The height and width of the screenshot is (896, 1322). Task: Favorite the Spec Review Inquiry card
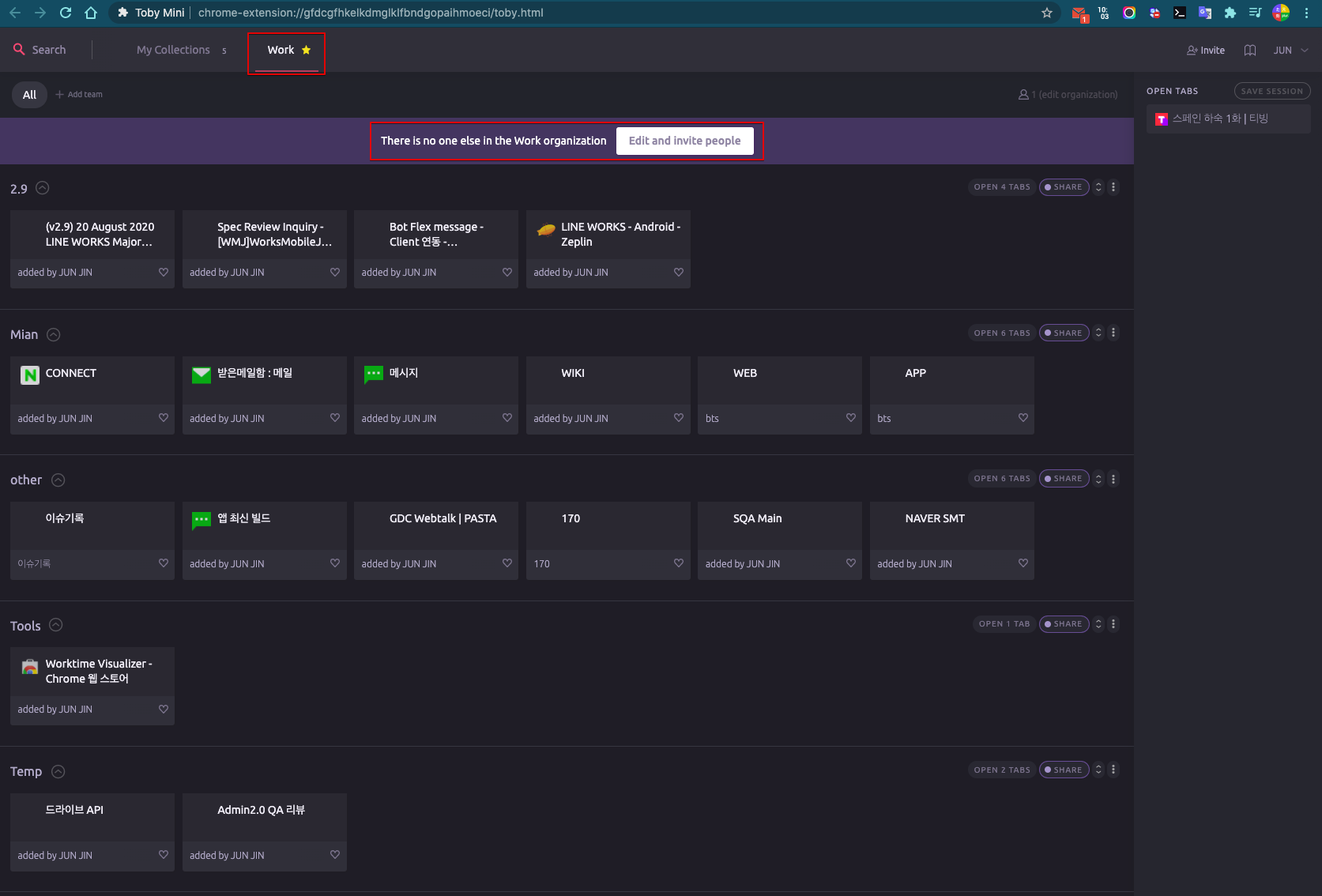(x=335, y=273)
